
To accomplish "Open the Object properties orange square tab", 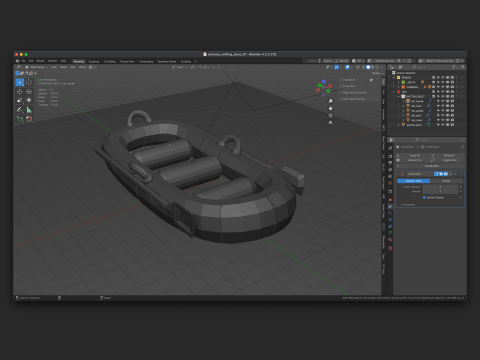I will click(x=390, y=200).
